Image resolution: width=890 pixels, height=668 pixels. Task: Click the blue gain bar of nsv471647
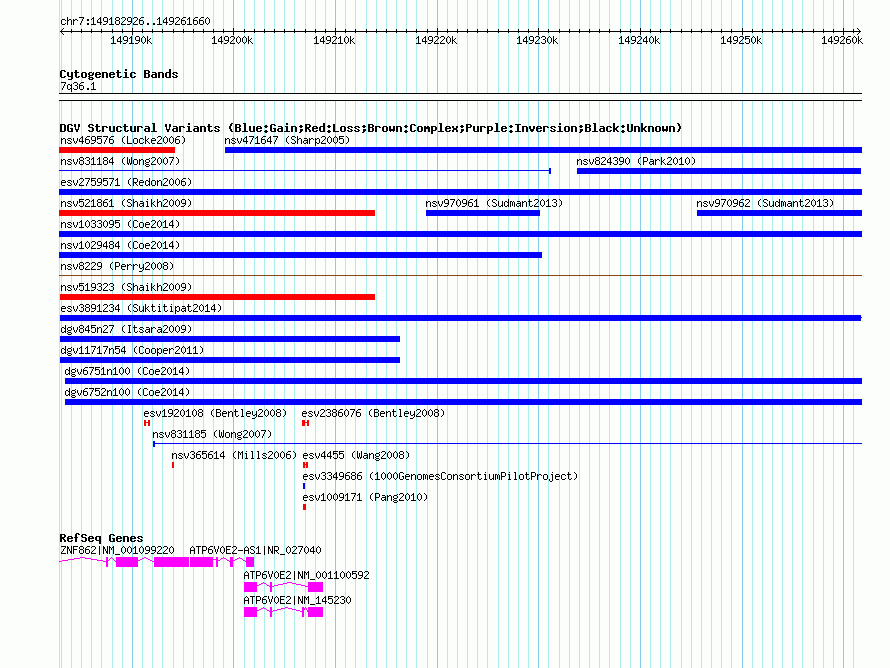point(543,150)
